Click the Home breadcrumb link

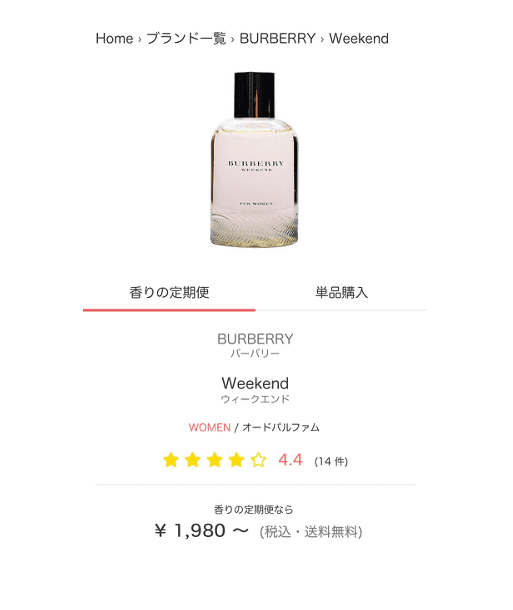tap(114, 39)
